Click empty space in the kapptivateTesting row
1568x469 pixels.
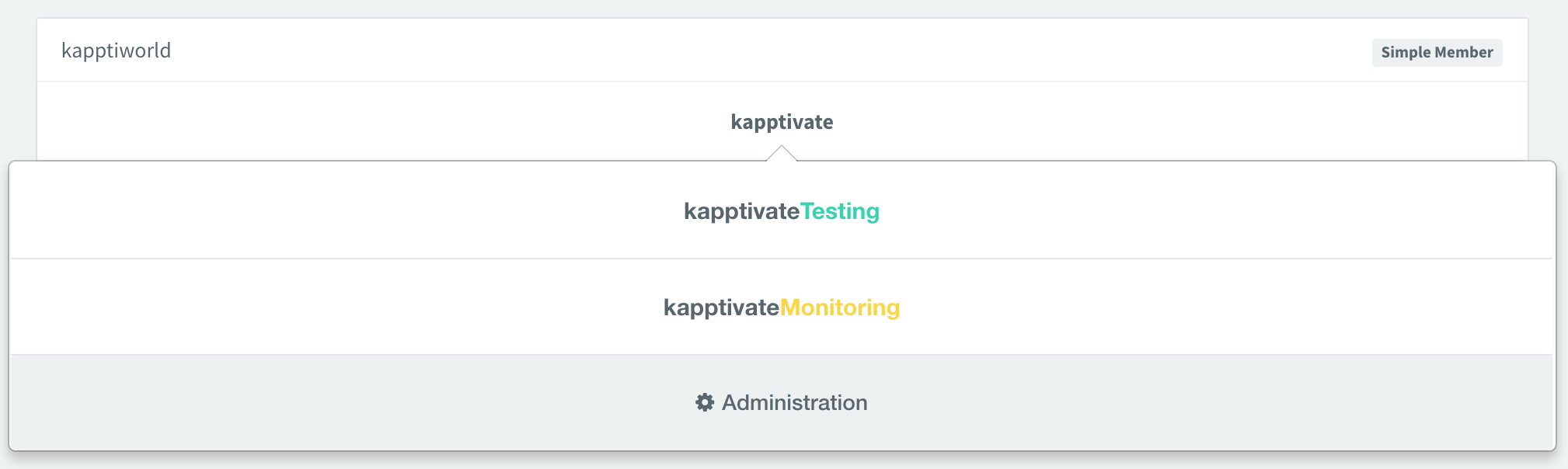click(x=311, y=211)
